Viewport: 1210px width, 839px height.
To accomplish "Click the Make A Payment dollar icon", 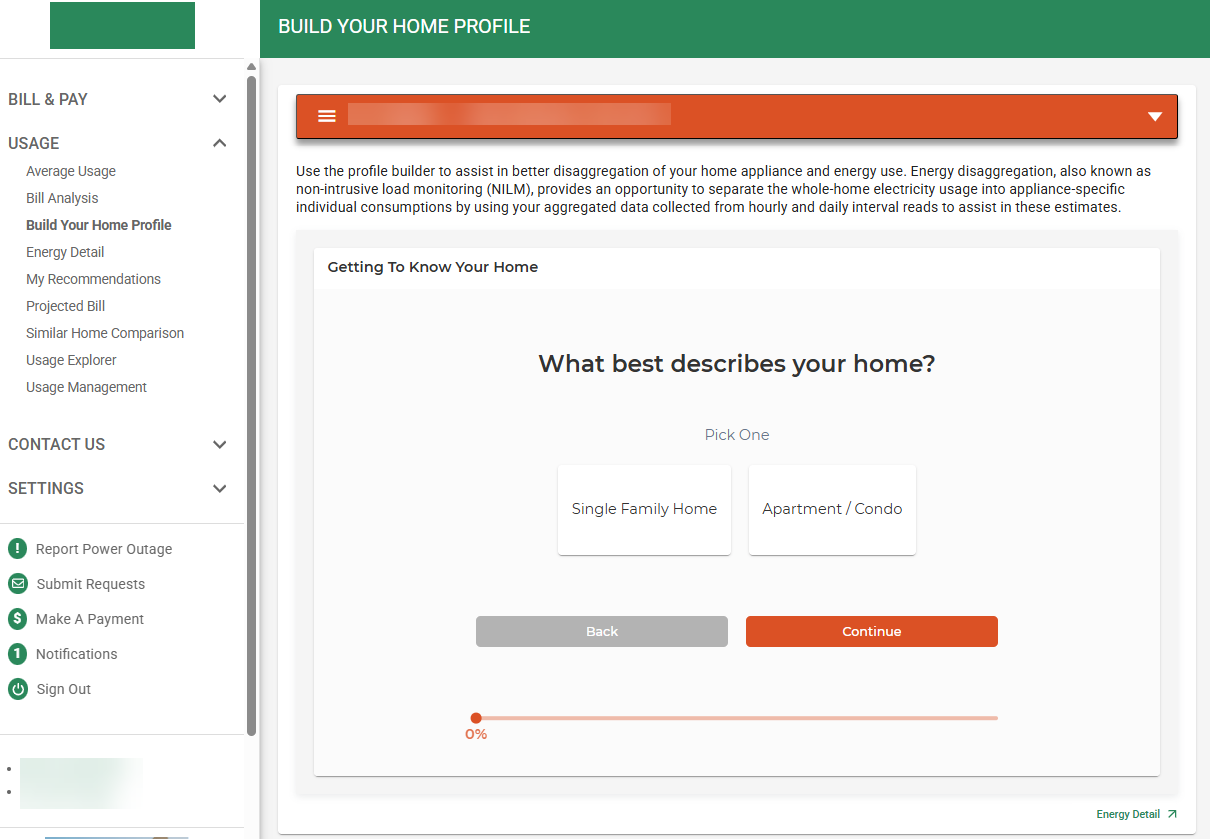I will pos(17,619).
